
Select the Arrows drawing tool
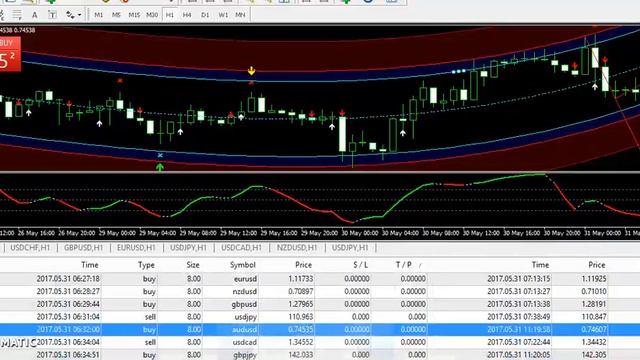pos(70,15)
